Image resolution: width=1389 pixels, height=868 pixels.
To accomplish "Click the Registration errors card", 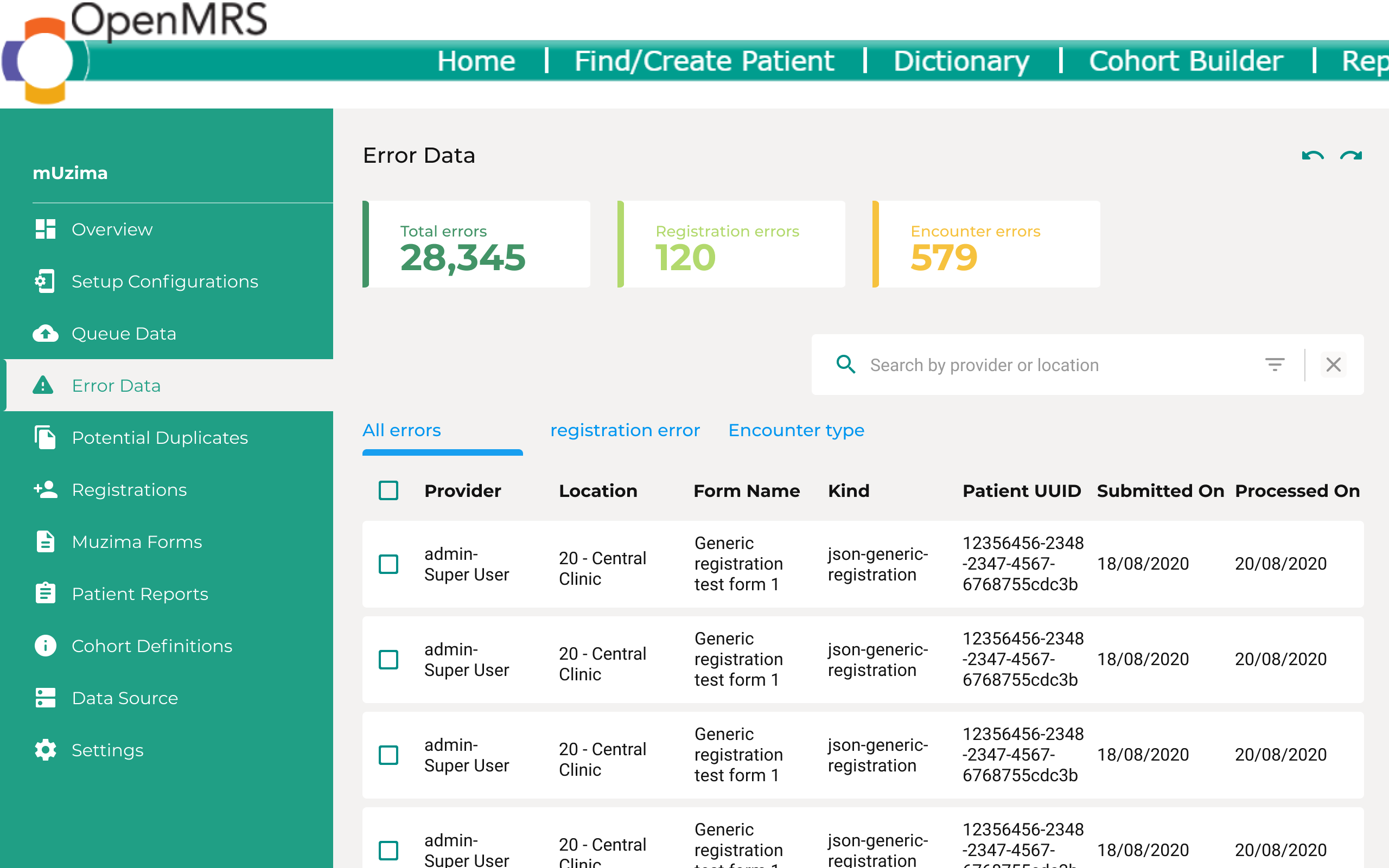I will 731,244.
